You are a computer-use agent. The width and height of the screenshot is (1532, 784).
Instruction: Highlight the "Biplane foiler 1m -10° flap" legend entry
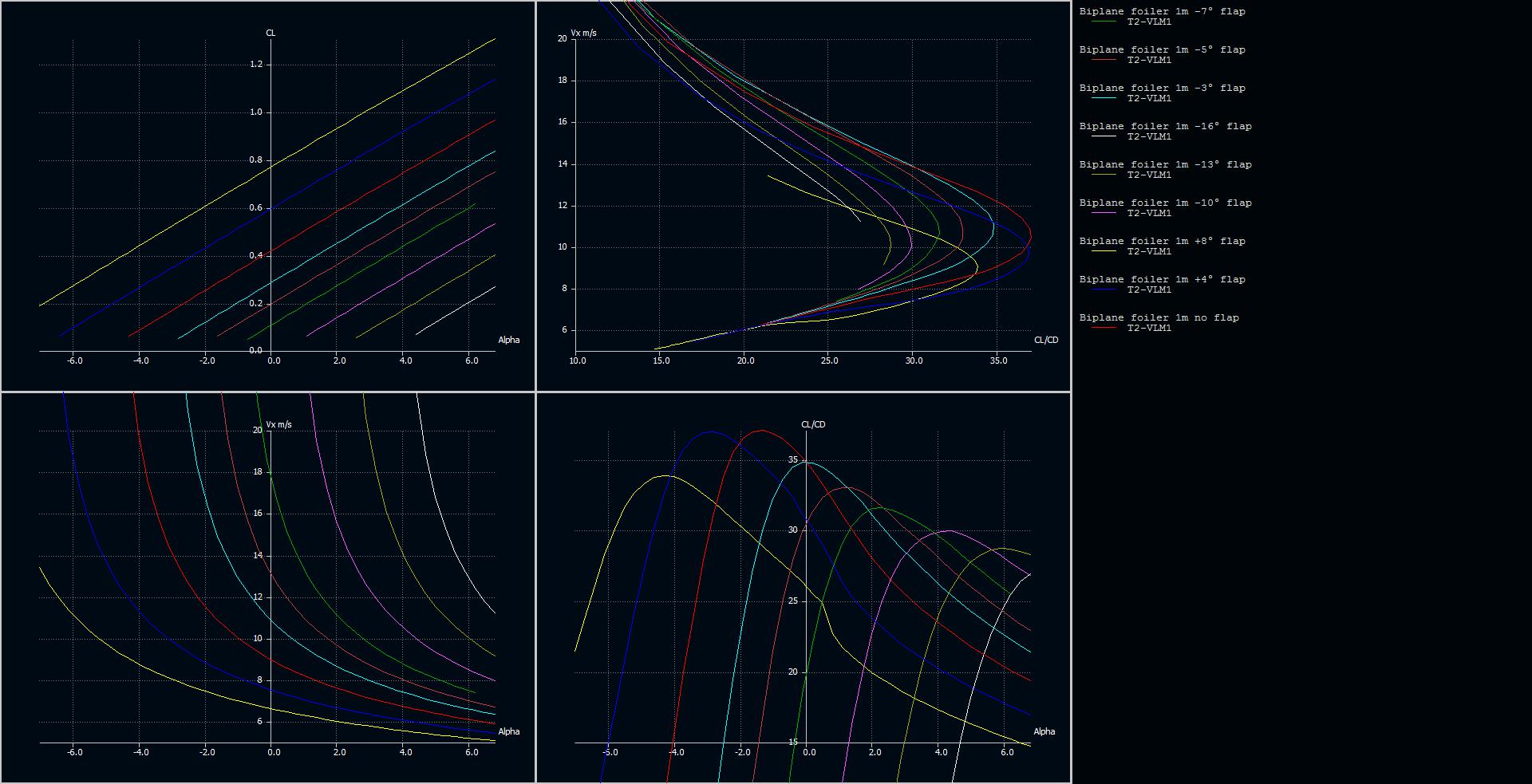coord(1165,203)
